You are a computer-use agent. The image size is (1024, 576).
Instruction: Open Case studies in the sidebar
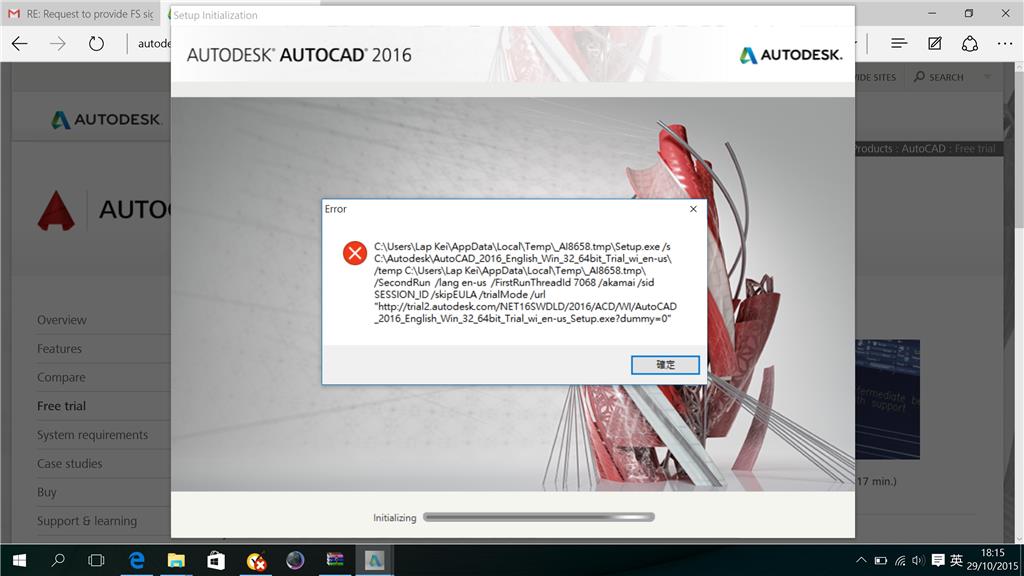coord(69,464)
